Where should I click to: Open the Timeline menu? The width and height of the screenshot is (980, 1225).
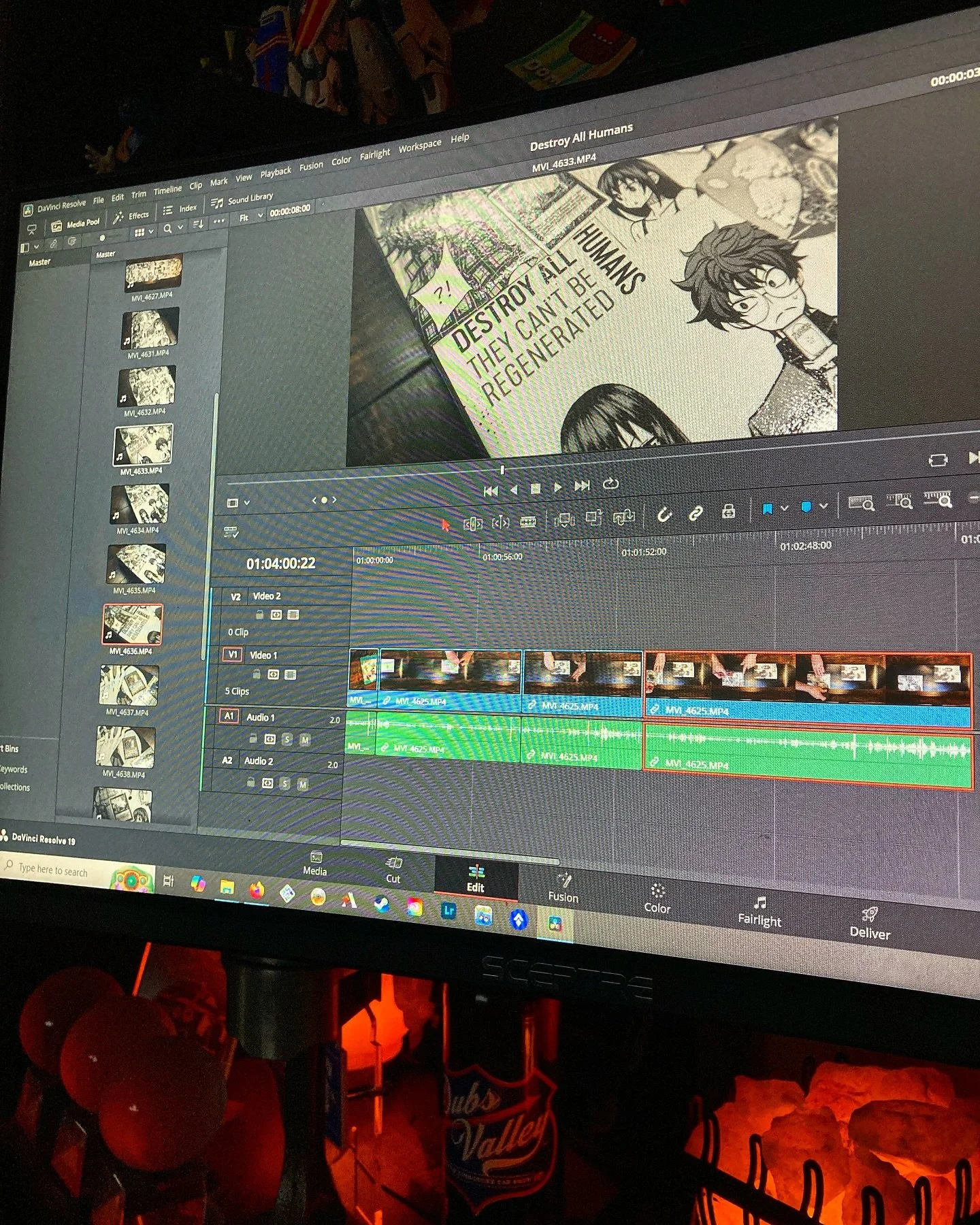[x=167, y=189]
